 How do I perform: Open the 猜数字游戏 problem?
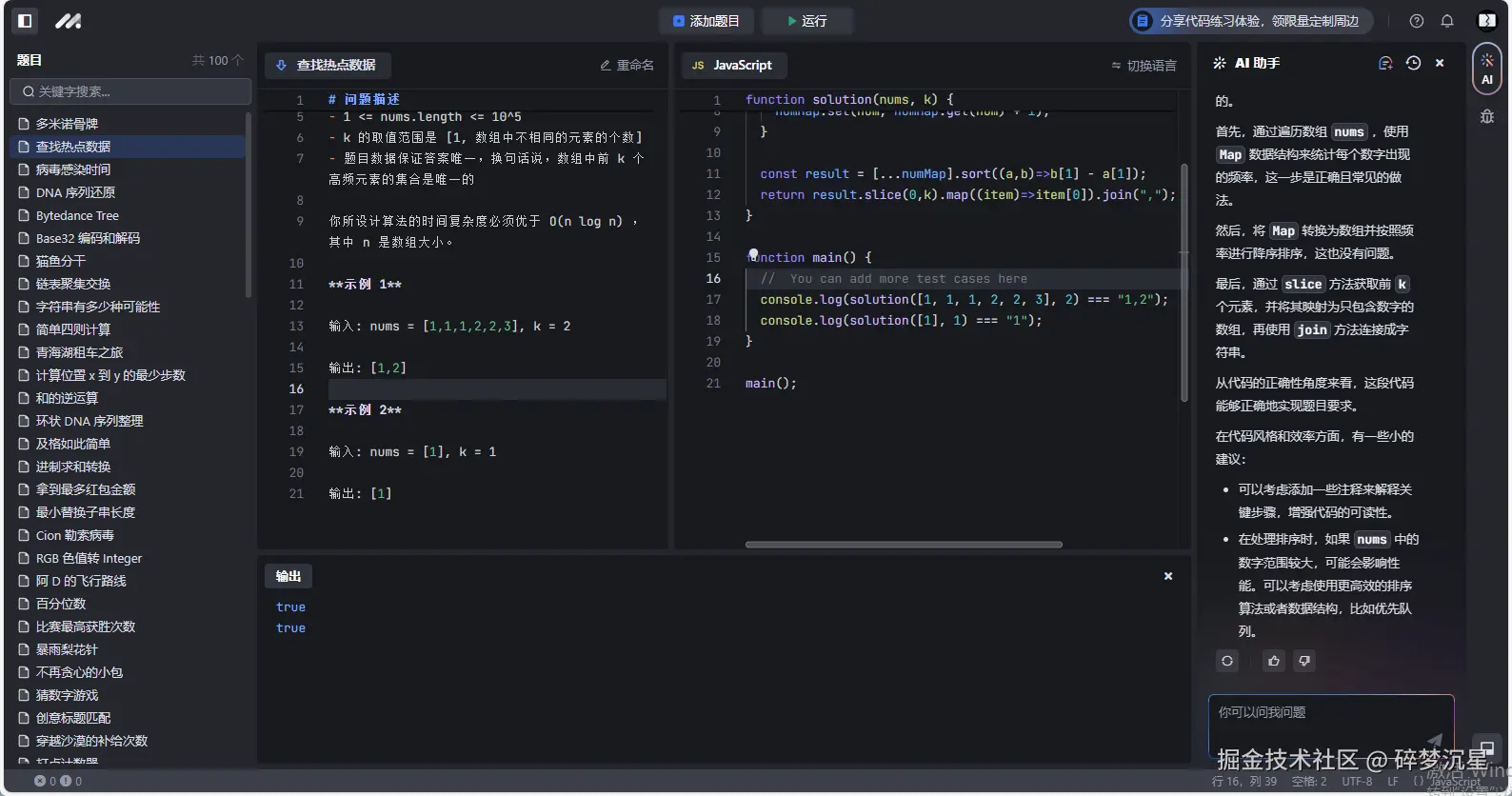tap(128, 695)
